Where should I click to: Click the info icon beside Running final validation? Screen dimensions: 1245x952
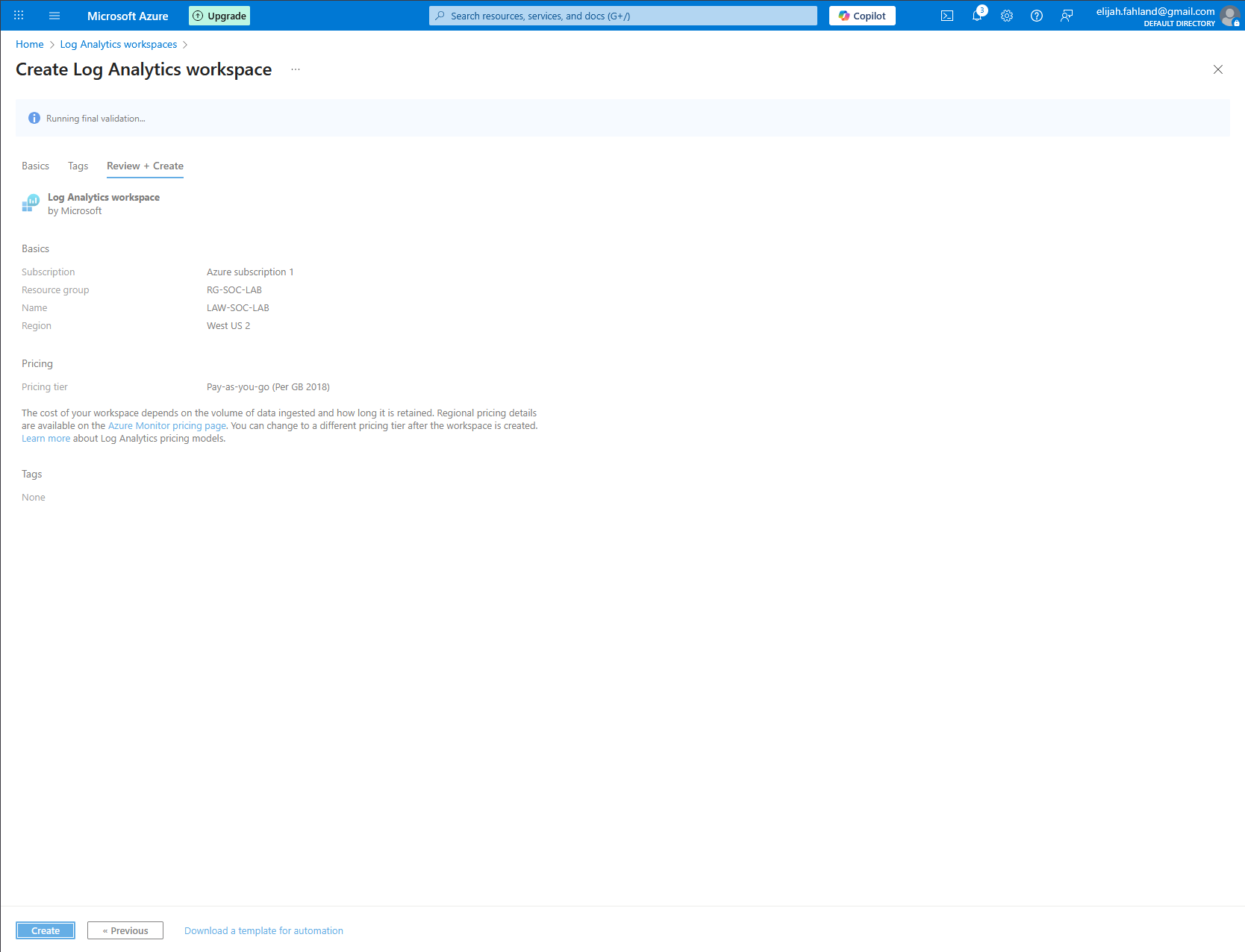pyautogui.click(x=34, y=118)
